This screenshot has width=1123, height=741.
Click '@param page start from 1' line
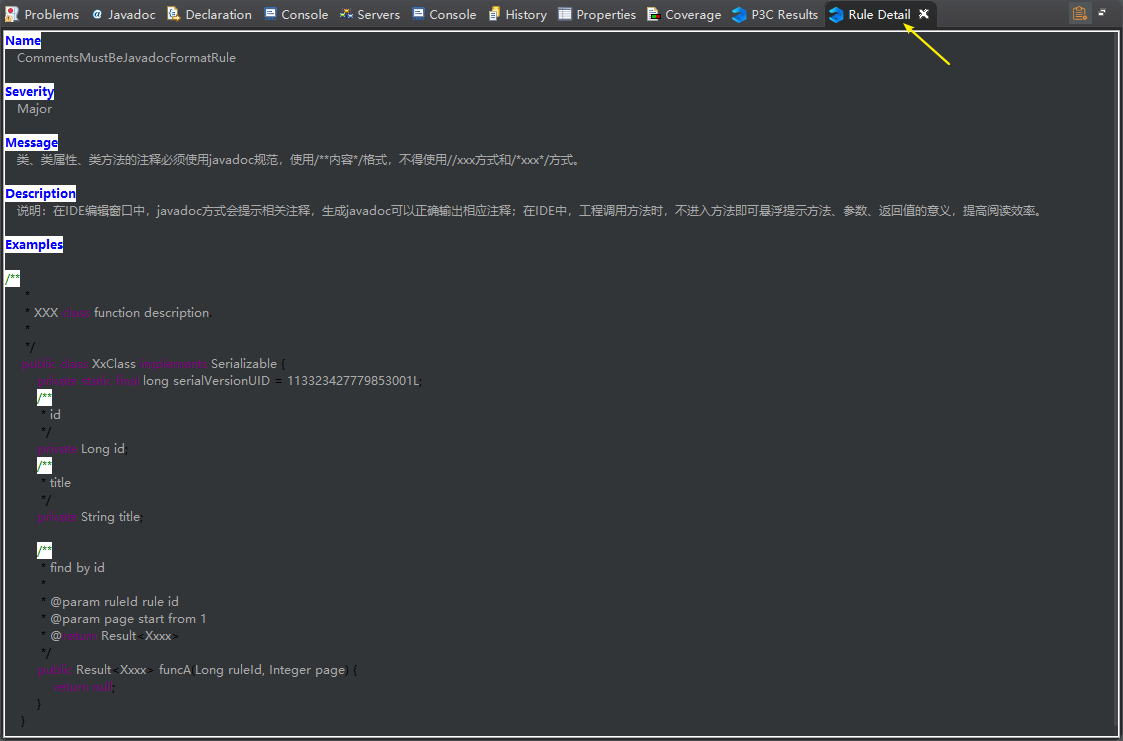[x=124, y=619]
